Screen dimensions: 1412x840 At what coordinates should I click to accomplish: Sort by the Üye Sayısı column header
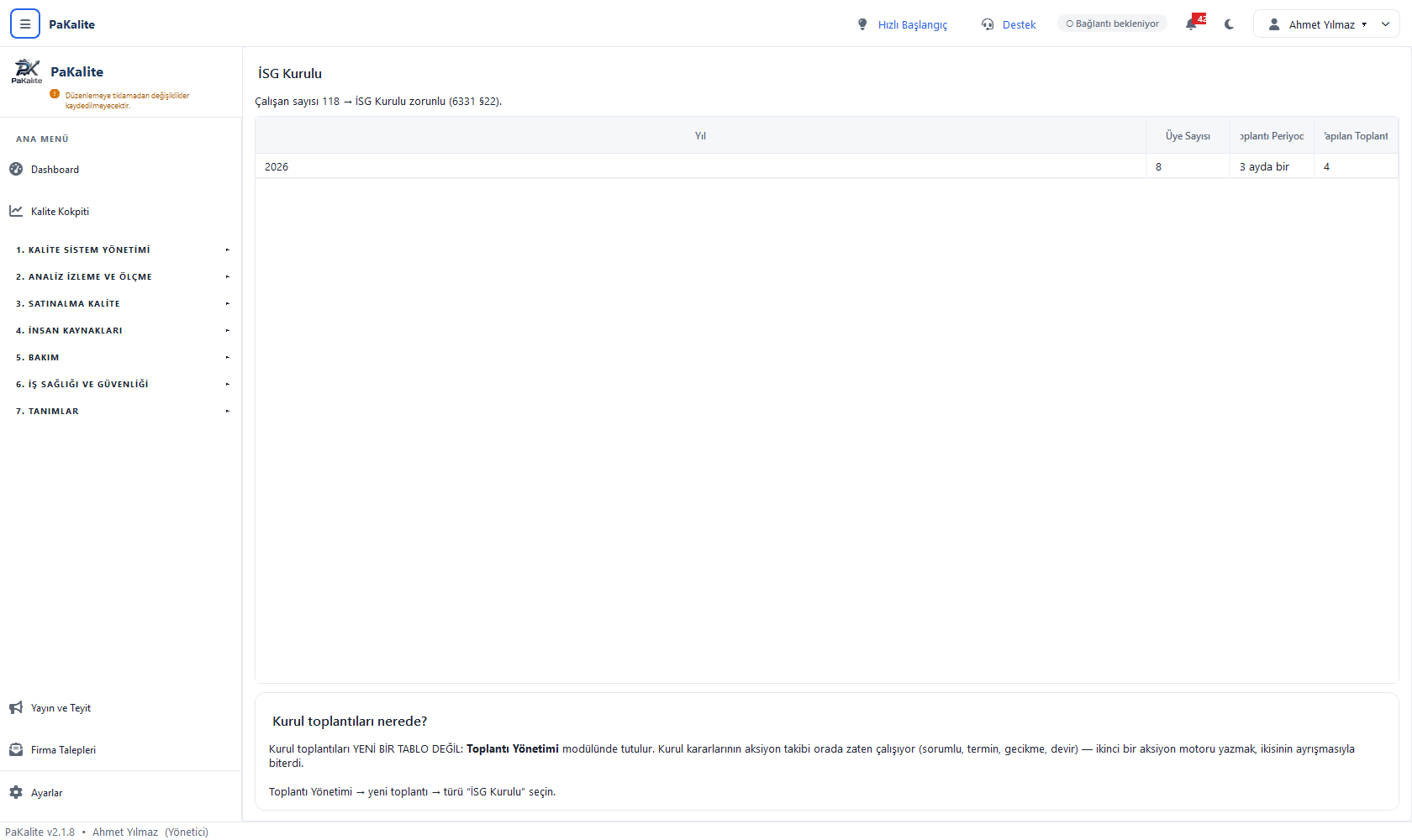click(1188, 135)
